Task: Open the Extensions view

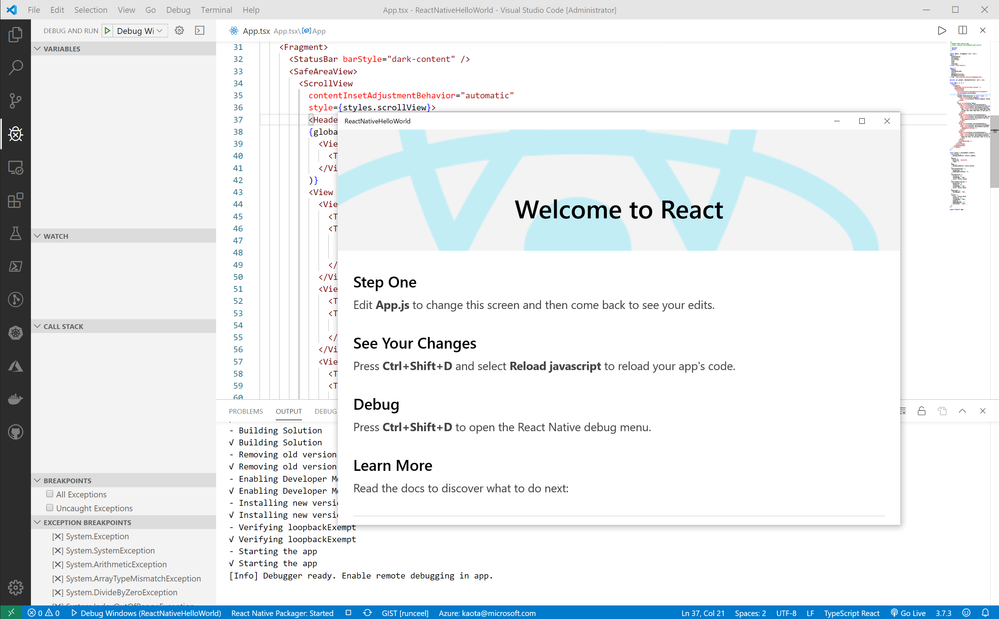Action: 15,201
